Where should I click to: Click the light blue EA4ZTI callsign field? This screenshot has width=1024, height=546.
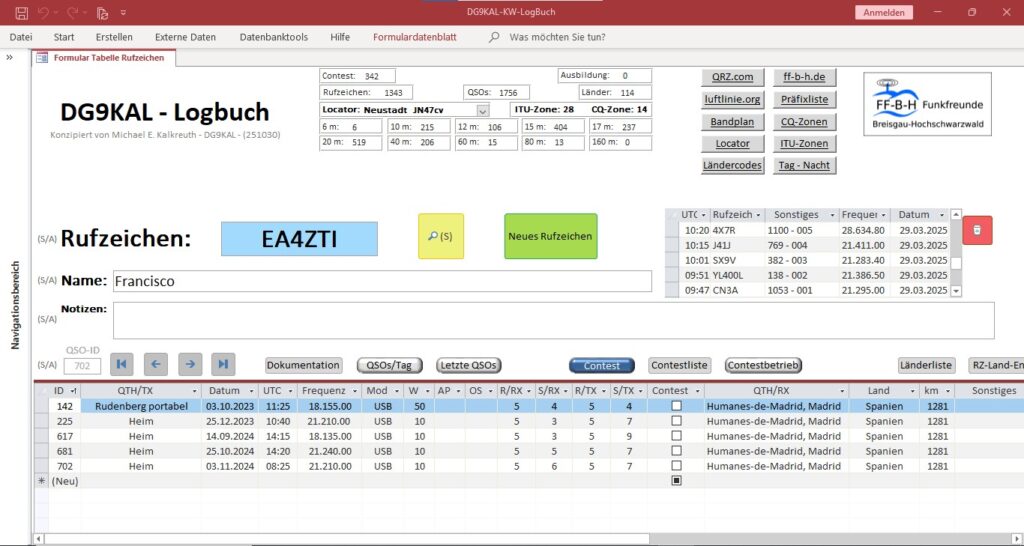click(x=299, y=239)
